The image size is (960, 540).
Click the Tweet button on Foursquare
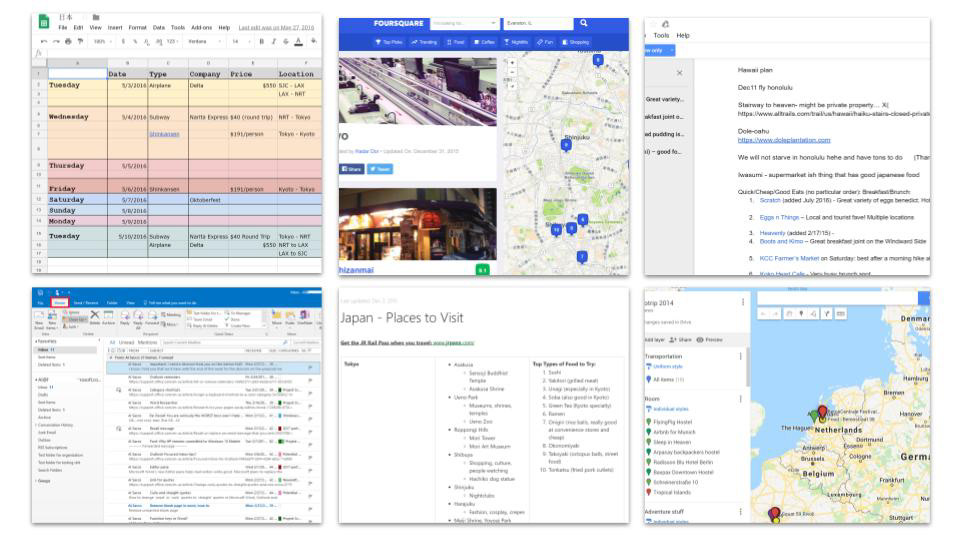click(x=380, y=169)
